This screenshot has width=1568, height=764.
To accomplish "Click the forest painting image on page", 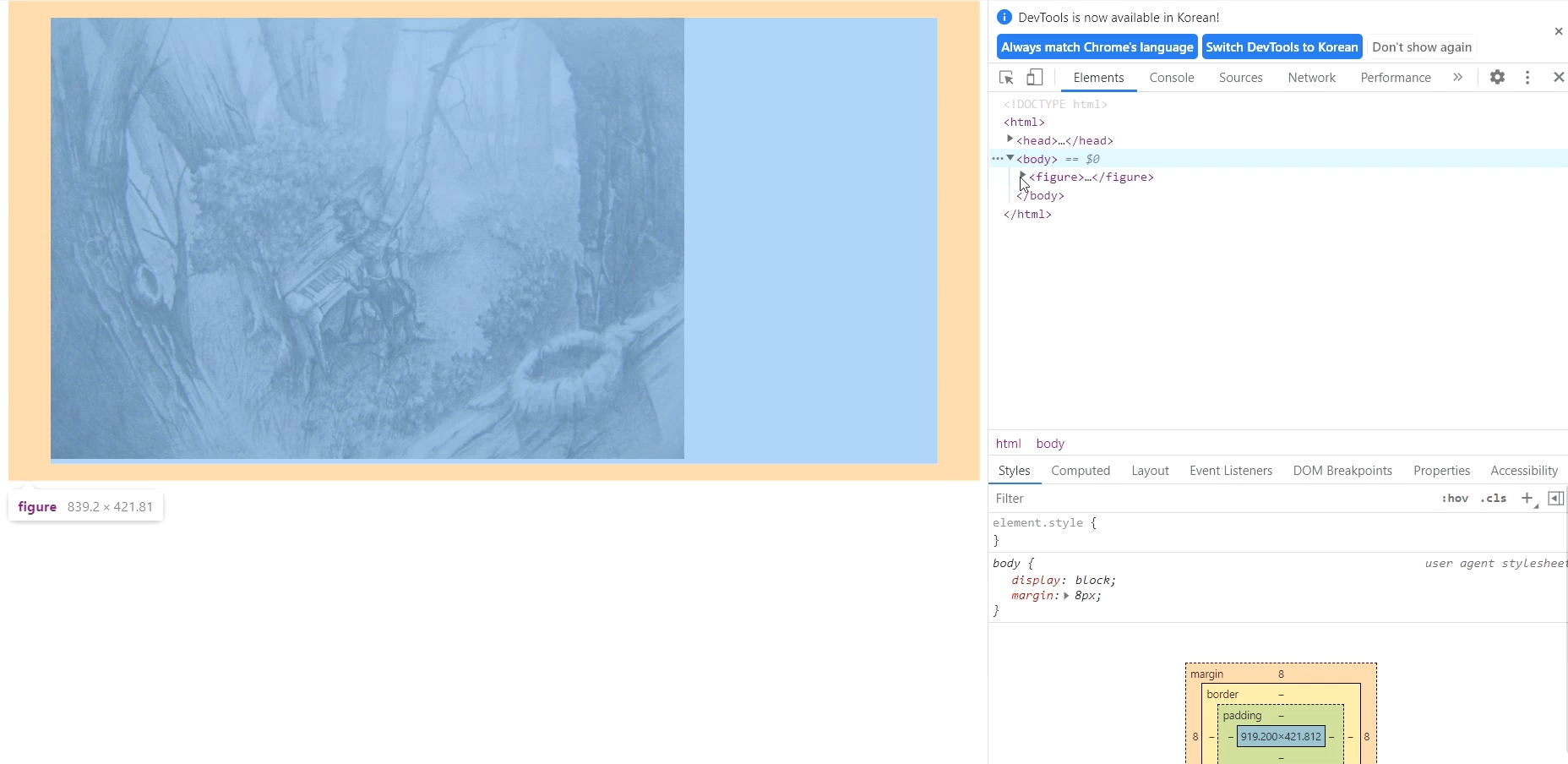I will (367, 238).
